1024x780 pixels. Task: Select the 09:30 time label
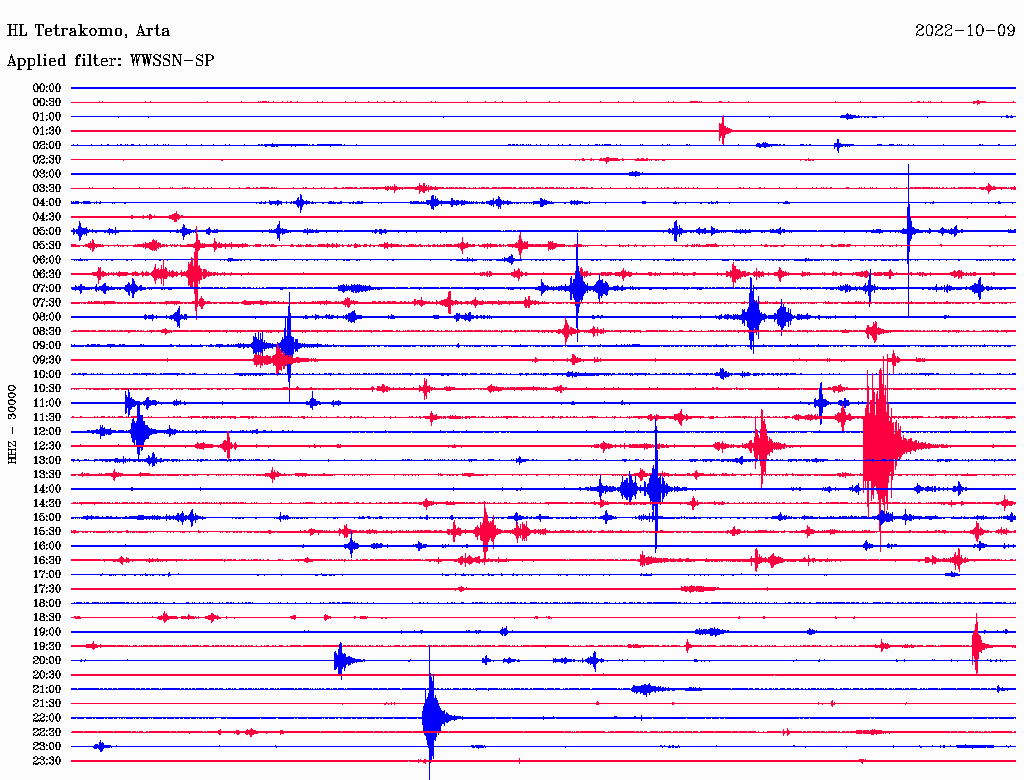point(47,360)
